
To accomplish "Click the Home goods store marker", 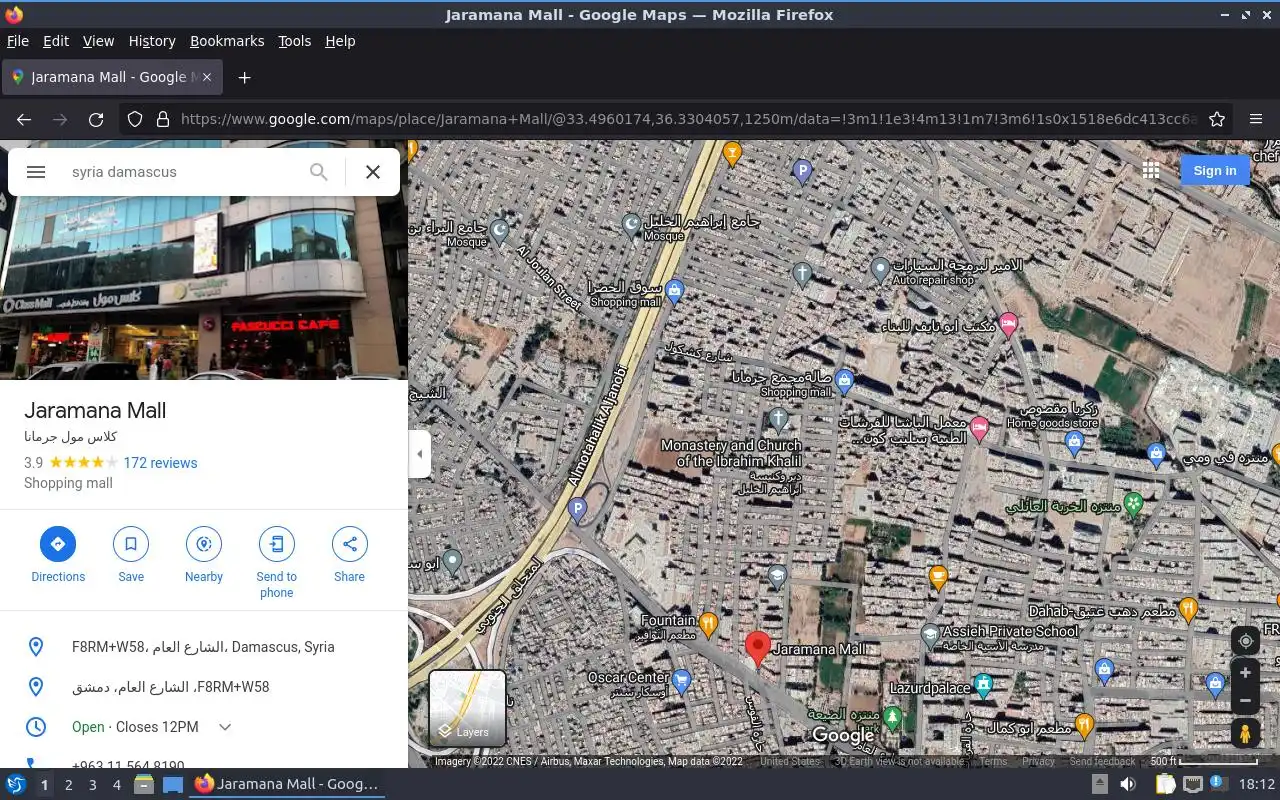I will click(1075, 443).
